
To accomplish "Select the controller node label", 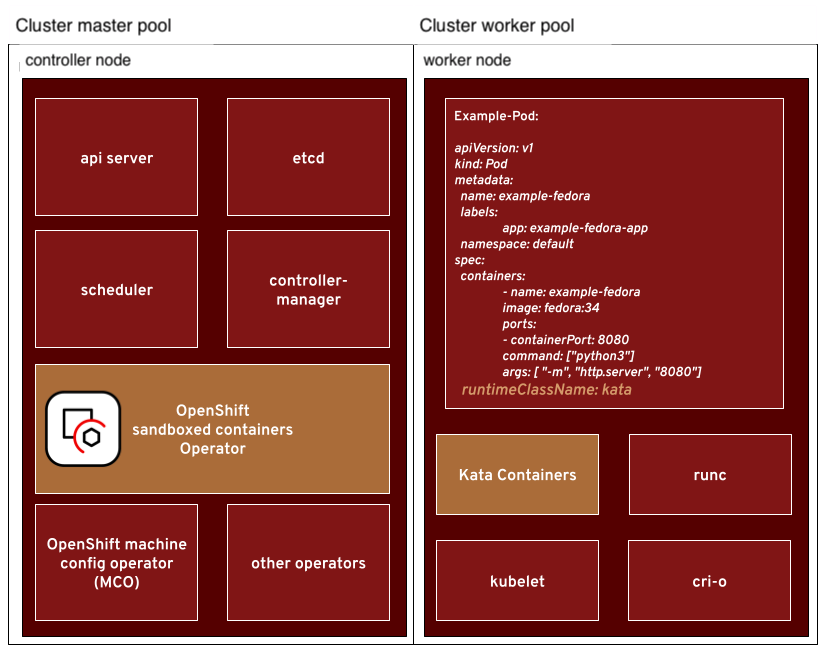I will (x=78, y=60).
